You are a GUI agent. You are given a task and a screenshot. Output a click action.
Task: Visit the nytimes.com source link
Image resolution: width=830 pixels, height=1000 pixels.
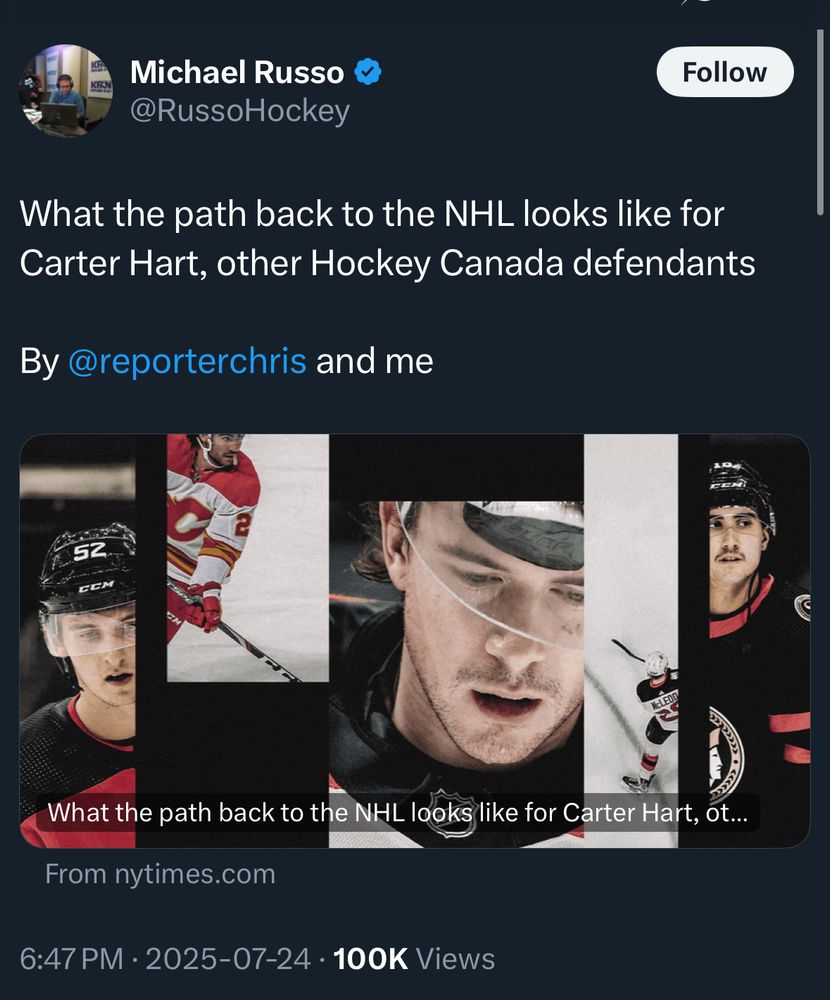pos(159,873)
